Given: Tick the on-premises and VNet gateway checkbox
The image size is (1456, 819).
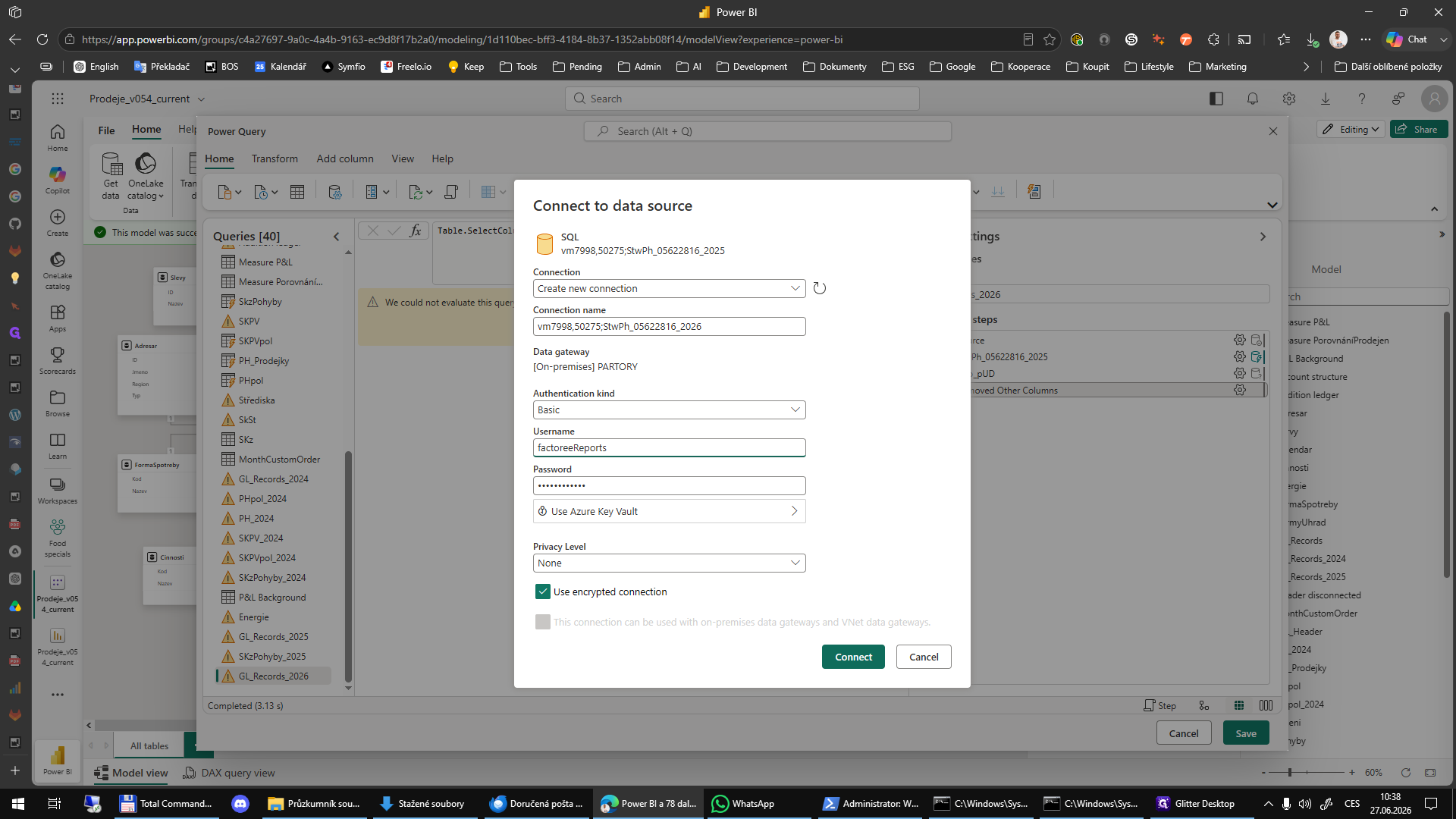Looking at the screenshot, I should pos(543,623).
